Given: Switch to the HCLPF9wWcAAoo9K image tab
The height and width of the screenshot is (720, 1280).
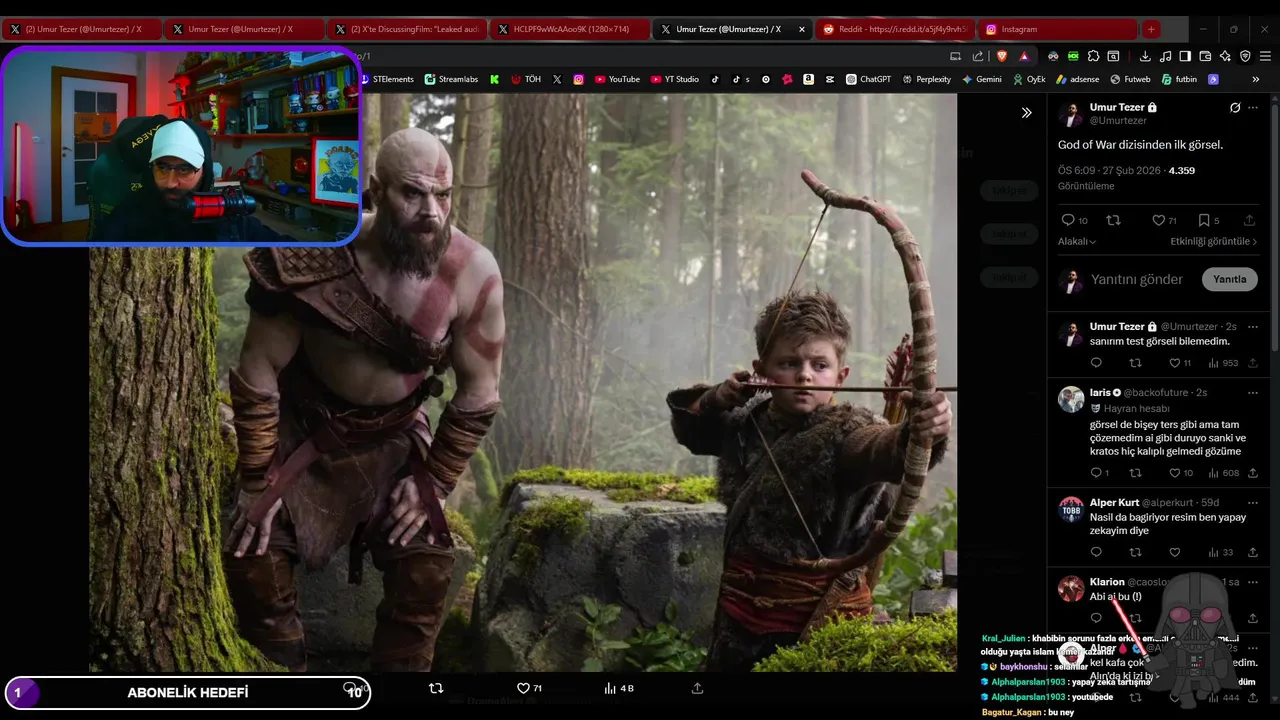Looking at the screenshot, I should point(570,29).
